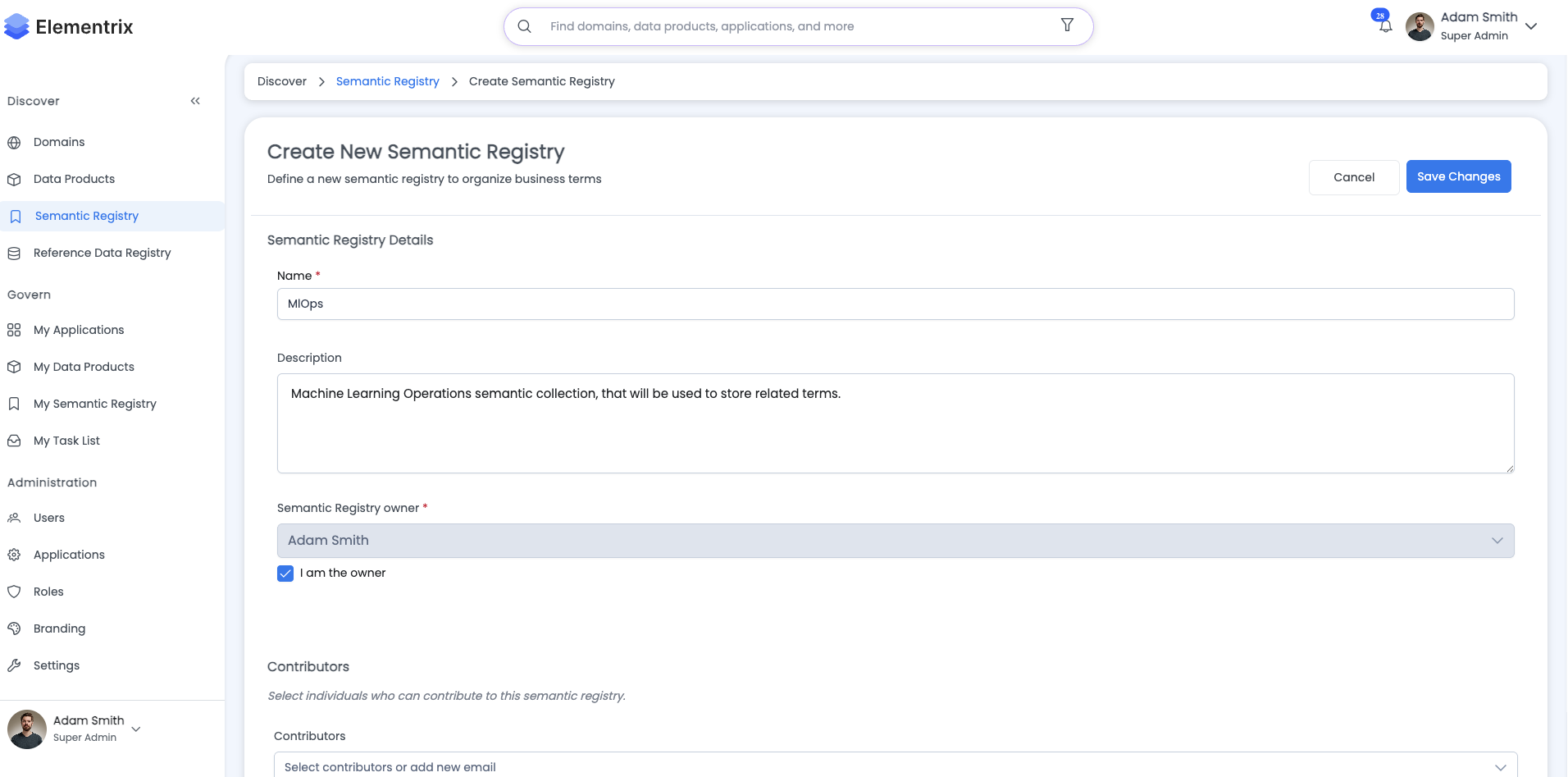Open the search filter icon
Viewport: 1568px width, 777px height.
1067,25
